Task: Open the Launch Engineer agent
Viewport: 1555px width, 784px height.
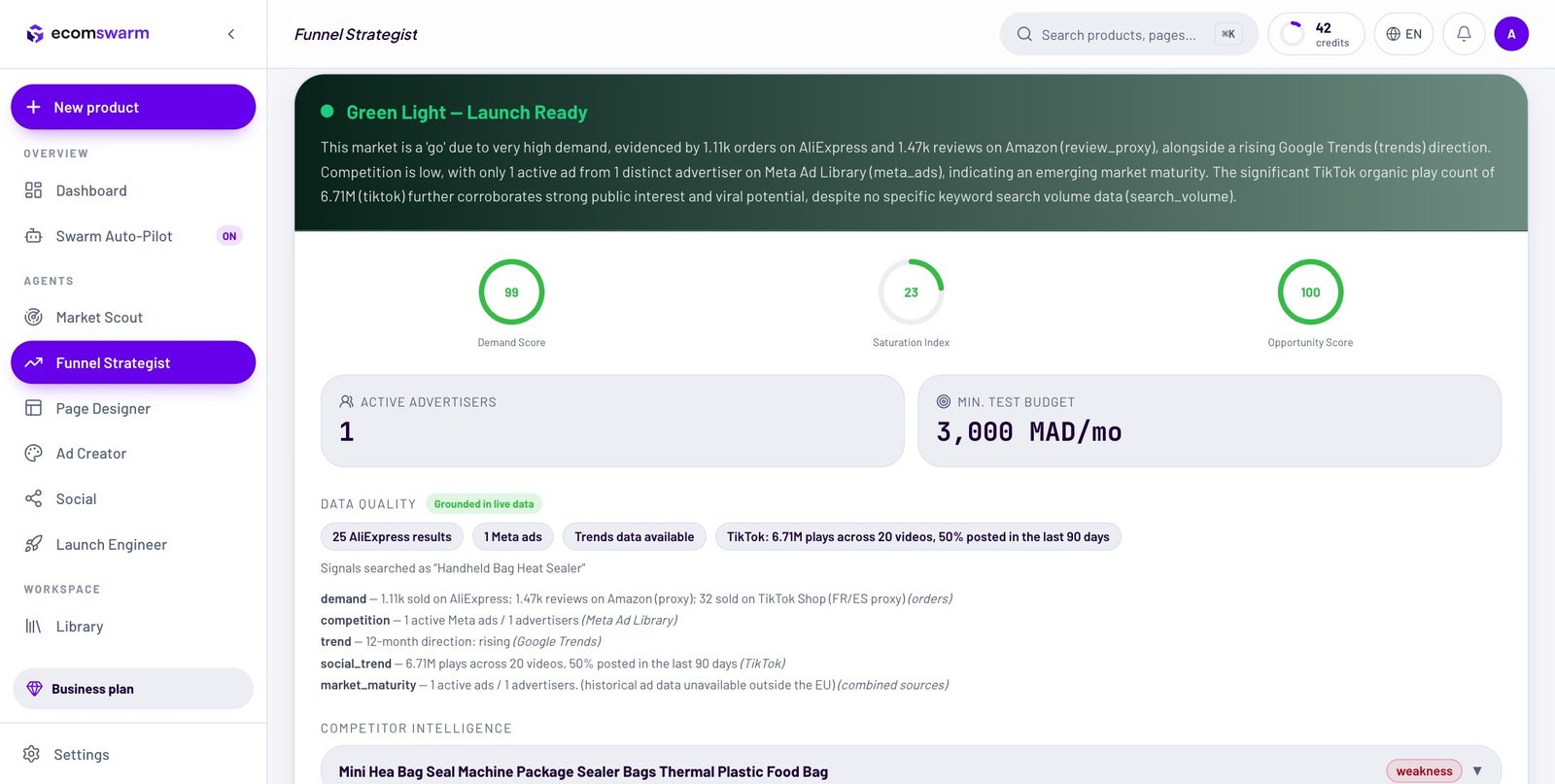Action: pyautogui.click(x=133, y=544)
